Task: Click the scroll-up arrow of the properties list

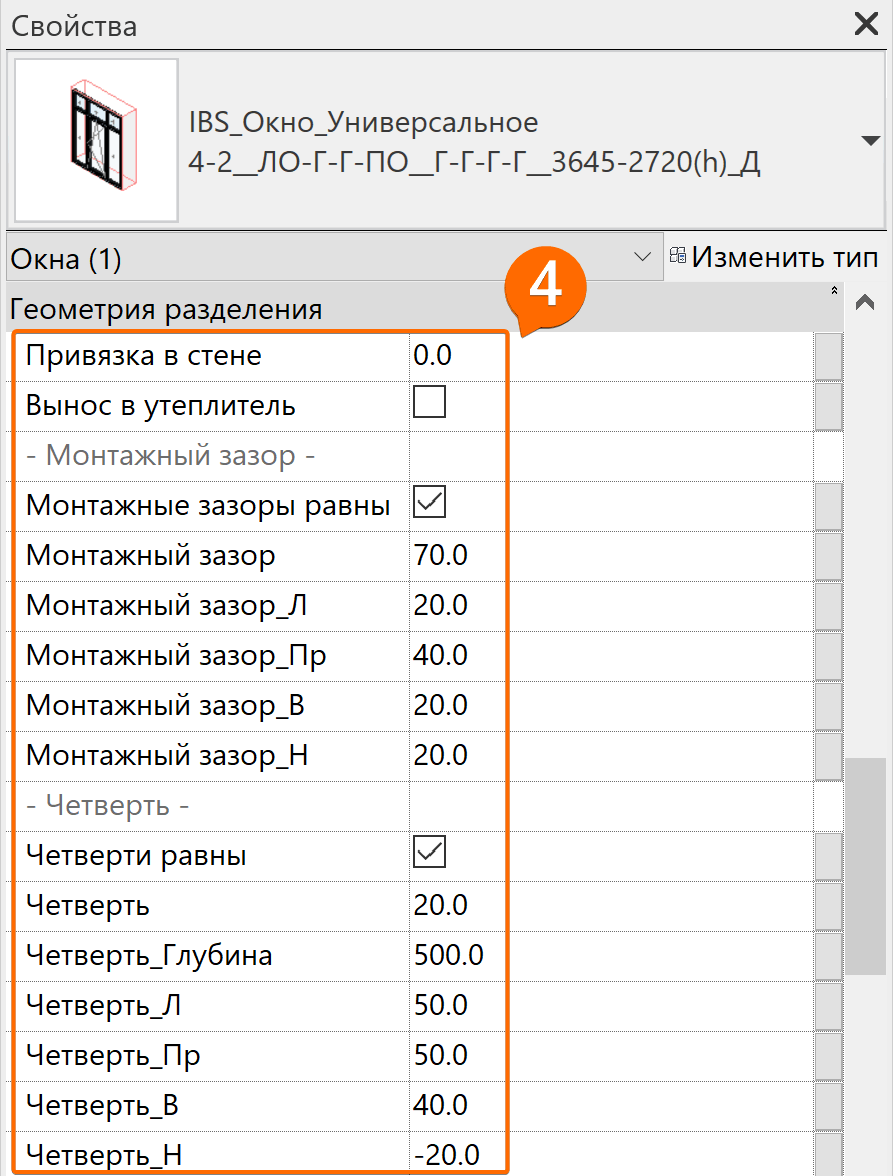Action: pos(865,302)
